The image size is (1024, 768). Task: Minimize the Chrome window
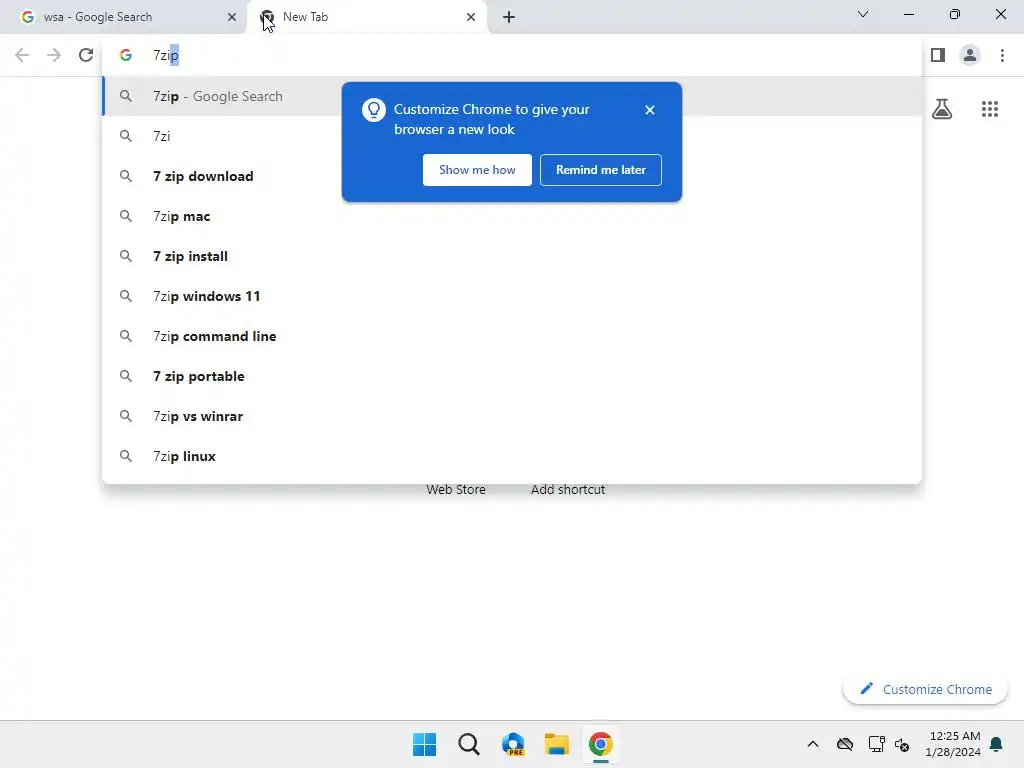click(x=908, y=14)
